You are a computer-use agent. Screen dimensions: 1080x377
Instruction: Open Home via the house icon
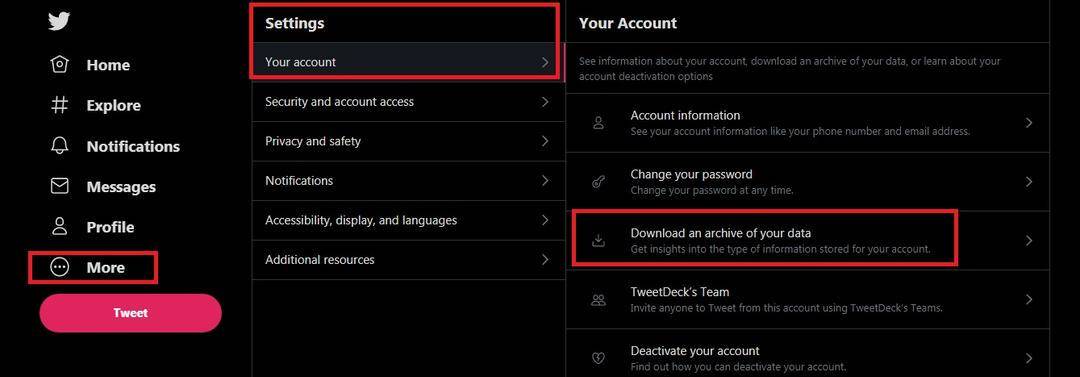(x=60, y=65)
